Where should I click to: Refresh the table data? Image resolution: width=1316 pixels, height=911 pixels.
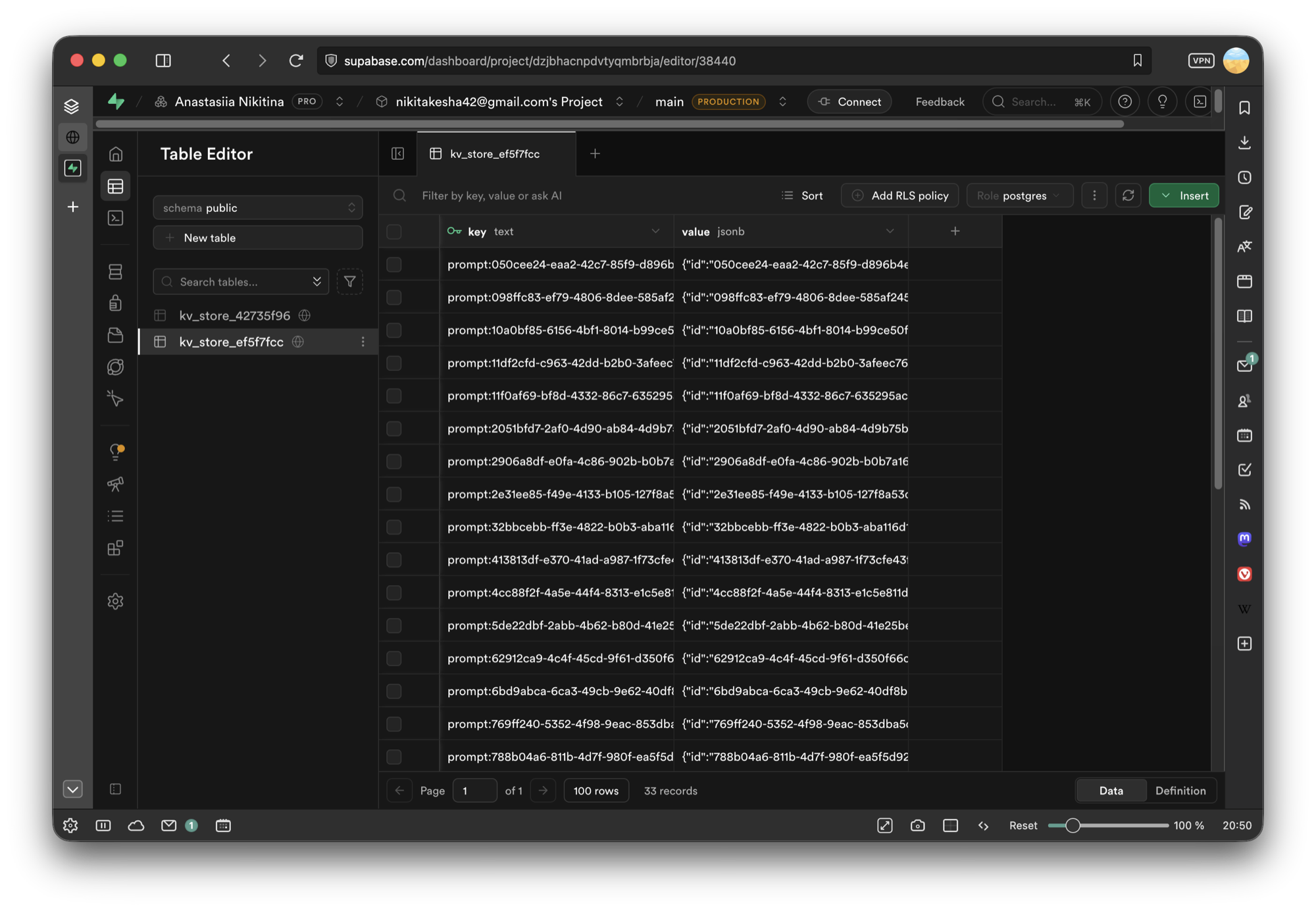[x=1128, y=195]
